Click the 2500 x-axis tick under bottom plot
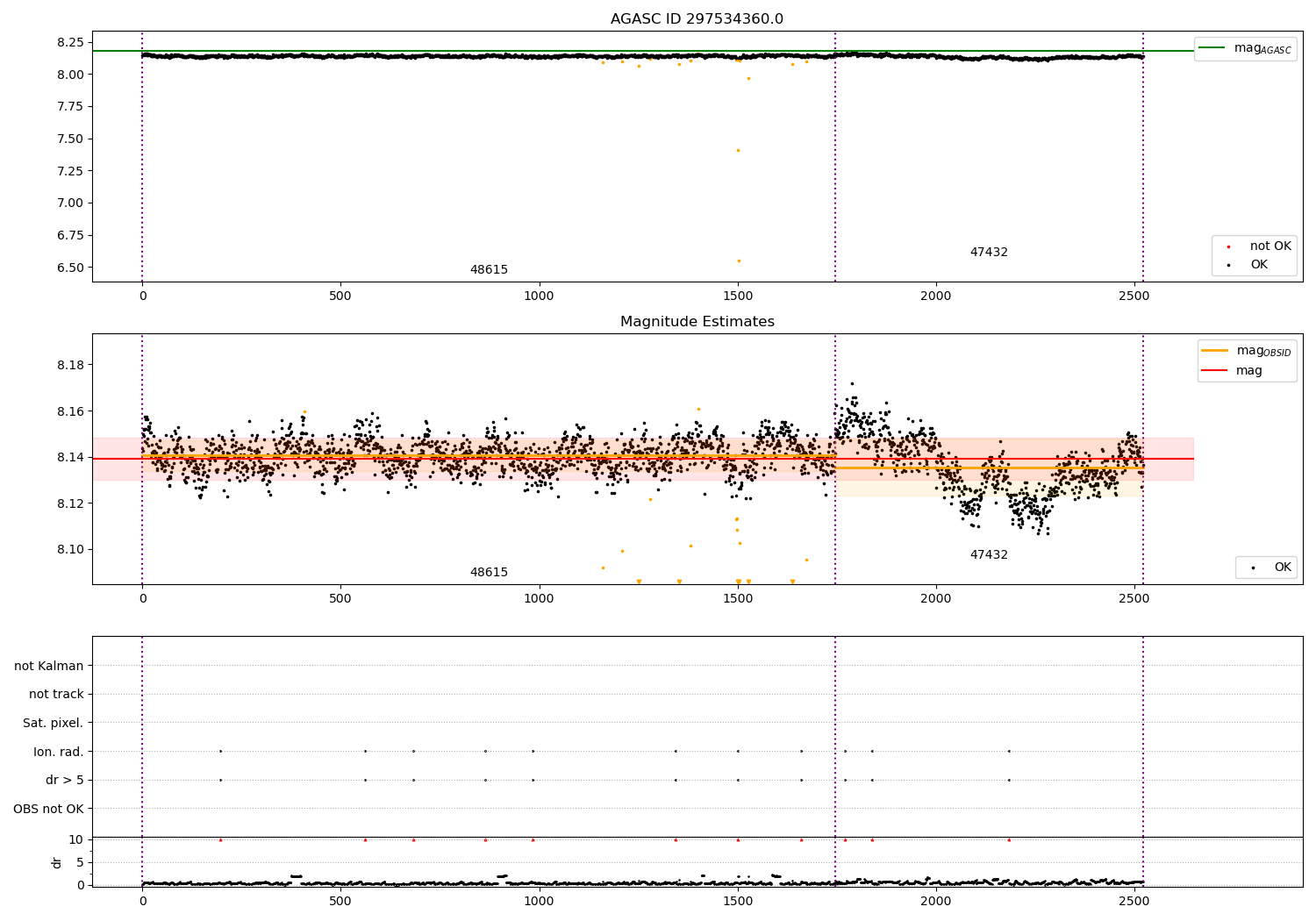 (1134, 902)
